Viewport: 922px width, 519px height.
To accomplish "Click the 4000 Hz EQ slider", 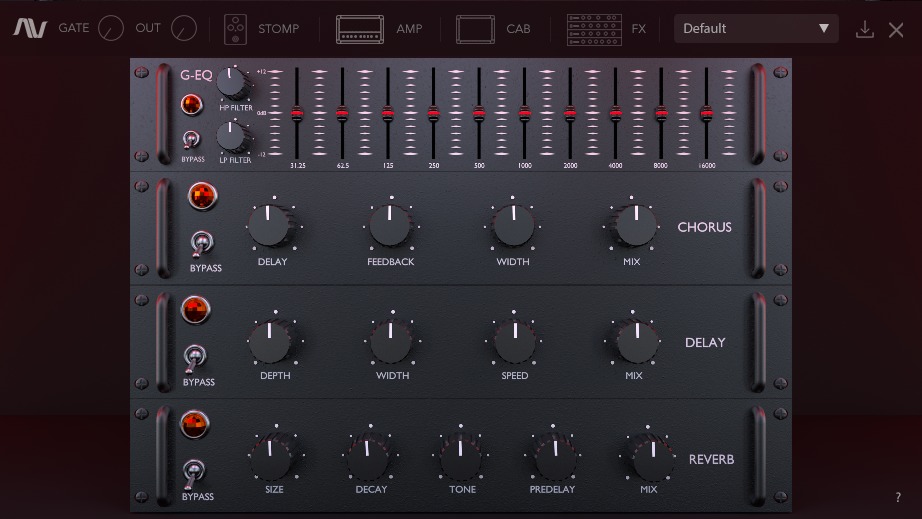I will pos(615,113).
